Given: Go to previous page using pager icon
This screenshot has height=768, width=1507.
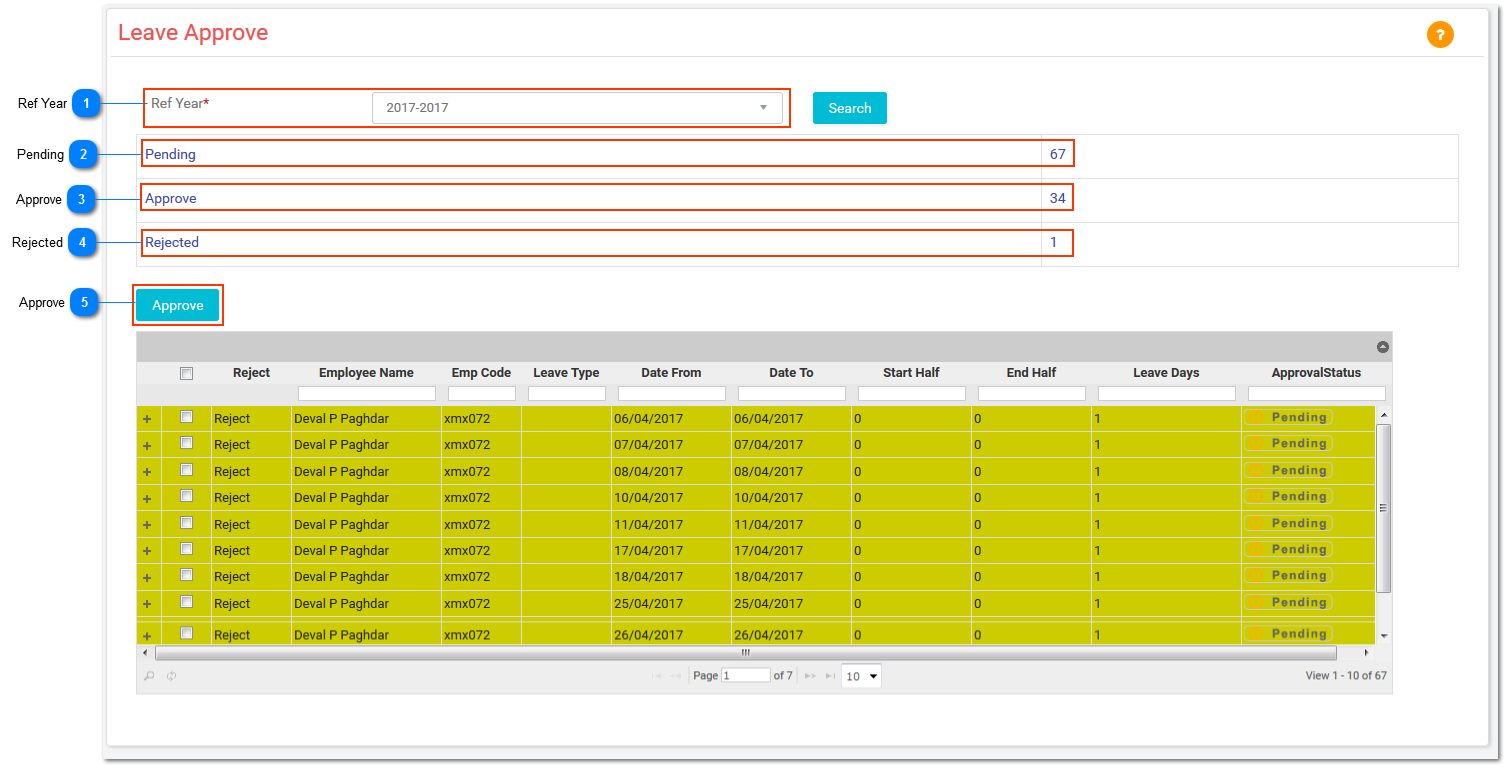Looking at the screenshot, I should coord(676,676).
